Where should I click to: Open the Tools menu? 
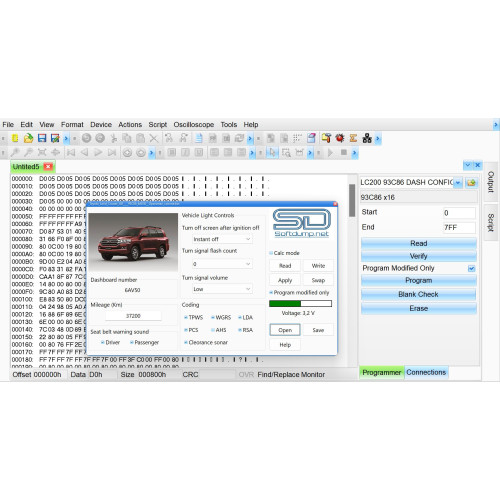(x=229, y=125)
